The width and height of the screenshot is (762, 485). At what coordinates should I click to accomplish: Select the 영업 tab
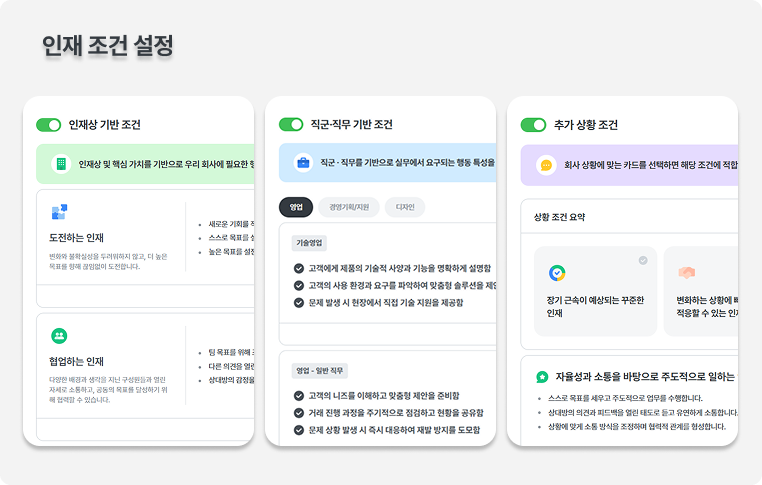(x=296, y=207)
